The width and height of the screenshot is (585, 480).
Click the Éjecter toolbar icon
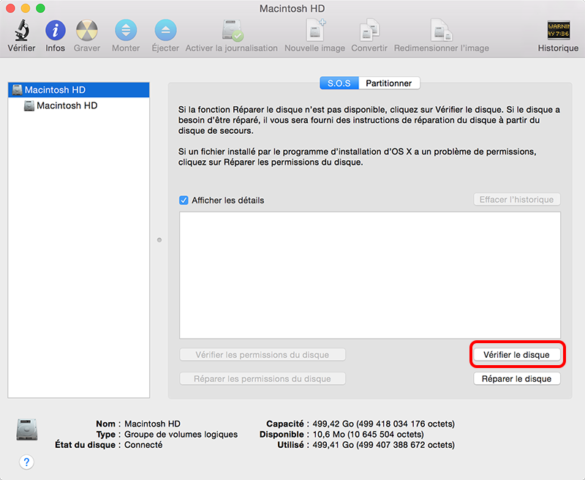tap(165, 30)
